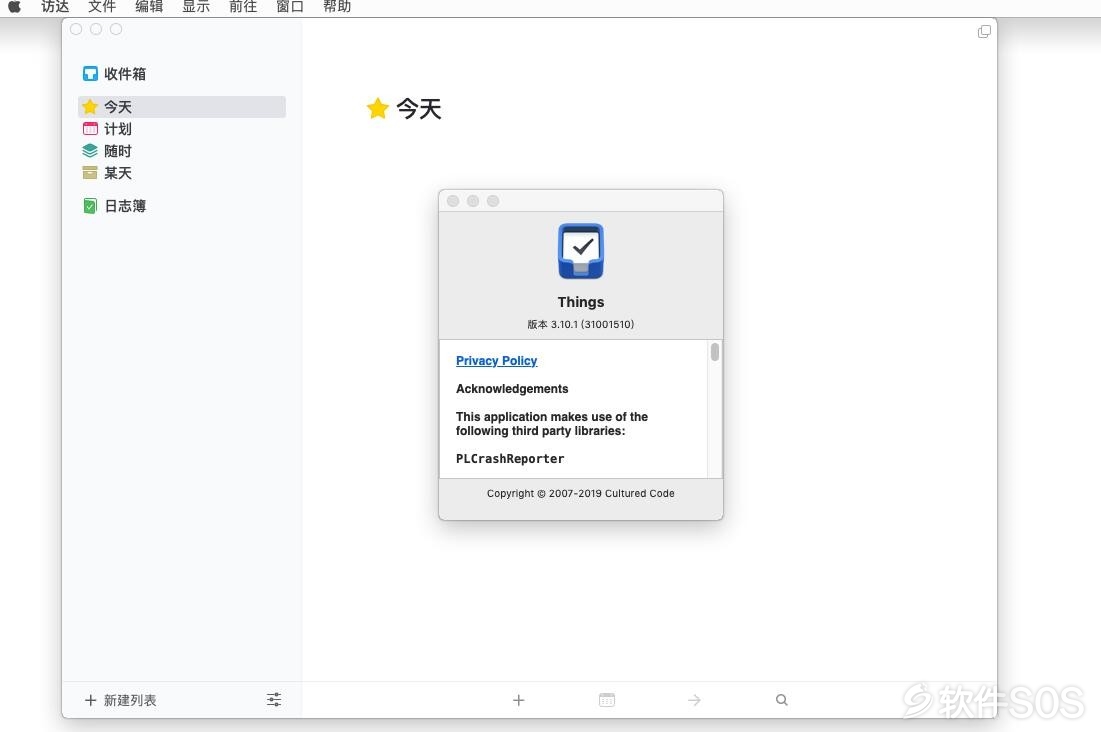
Task: Open sidebar filter settings sliders icon
Action: click(274, 700)
